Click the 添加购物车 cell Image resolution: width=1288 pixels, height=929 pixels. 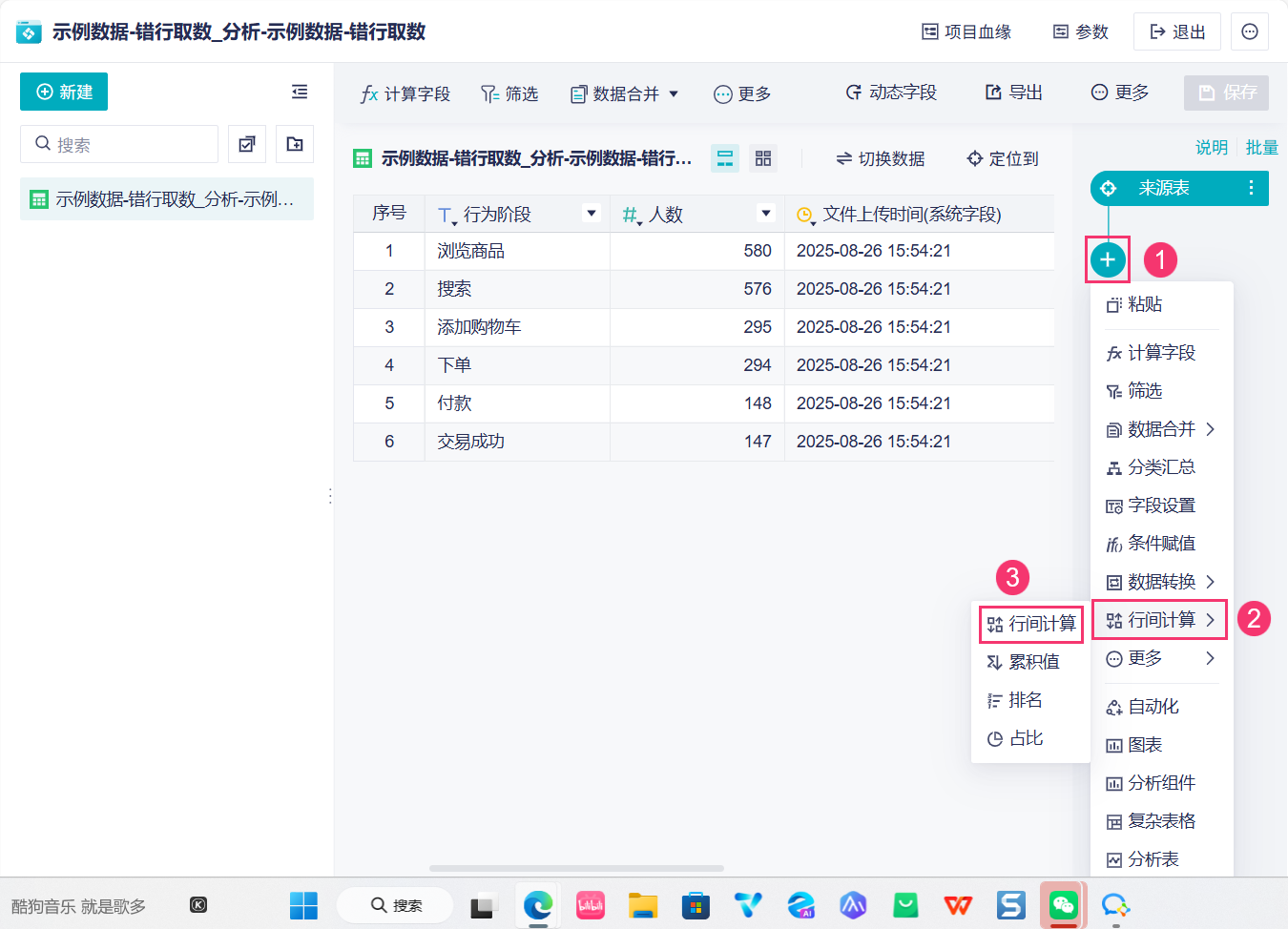(517, 327)
